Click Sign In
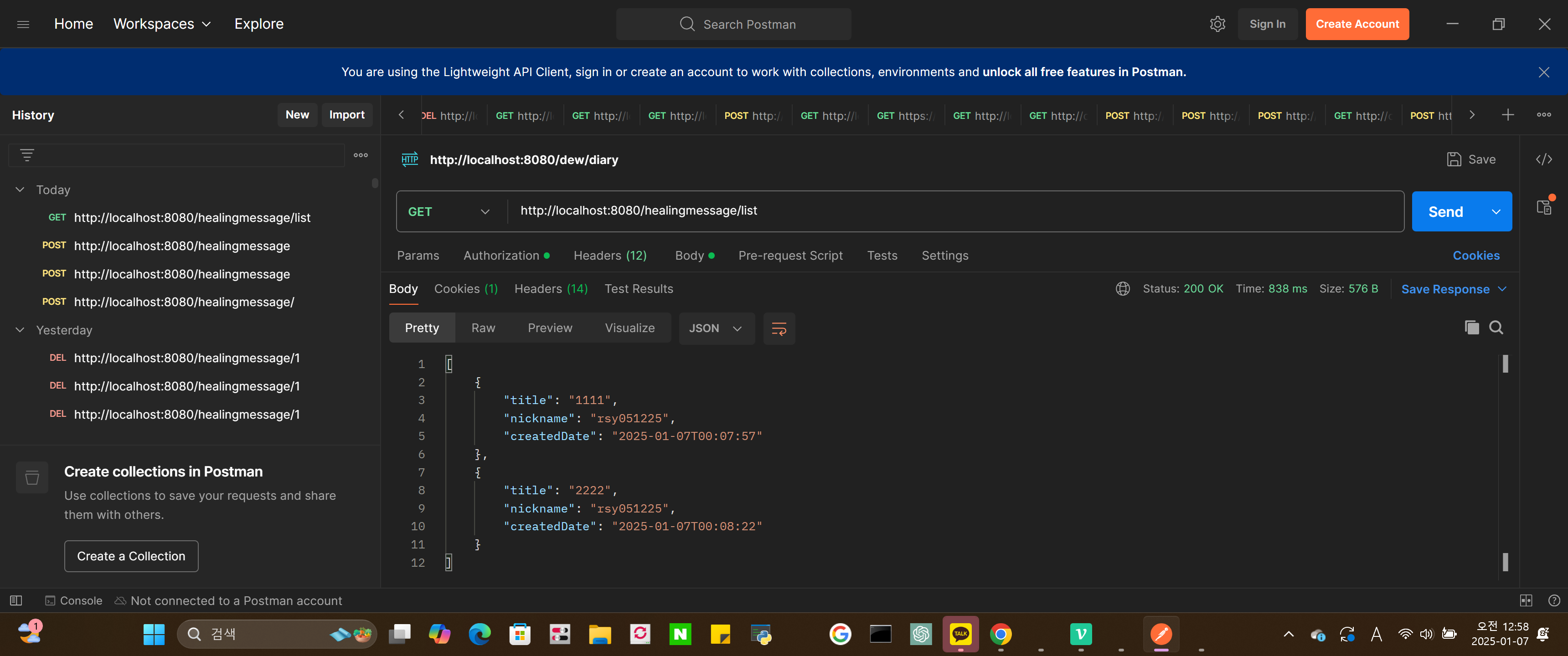Viewport: 1568px width, 656px height. (1267, 24)
